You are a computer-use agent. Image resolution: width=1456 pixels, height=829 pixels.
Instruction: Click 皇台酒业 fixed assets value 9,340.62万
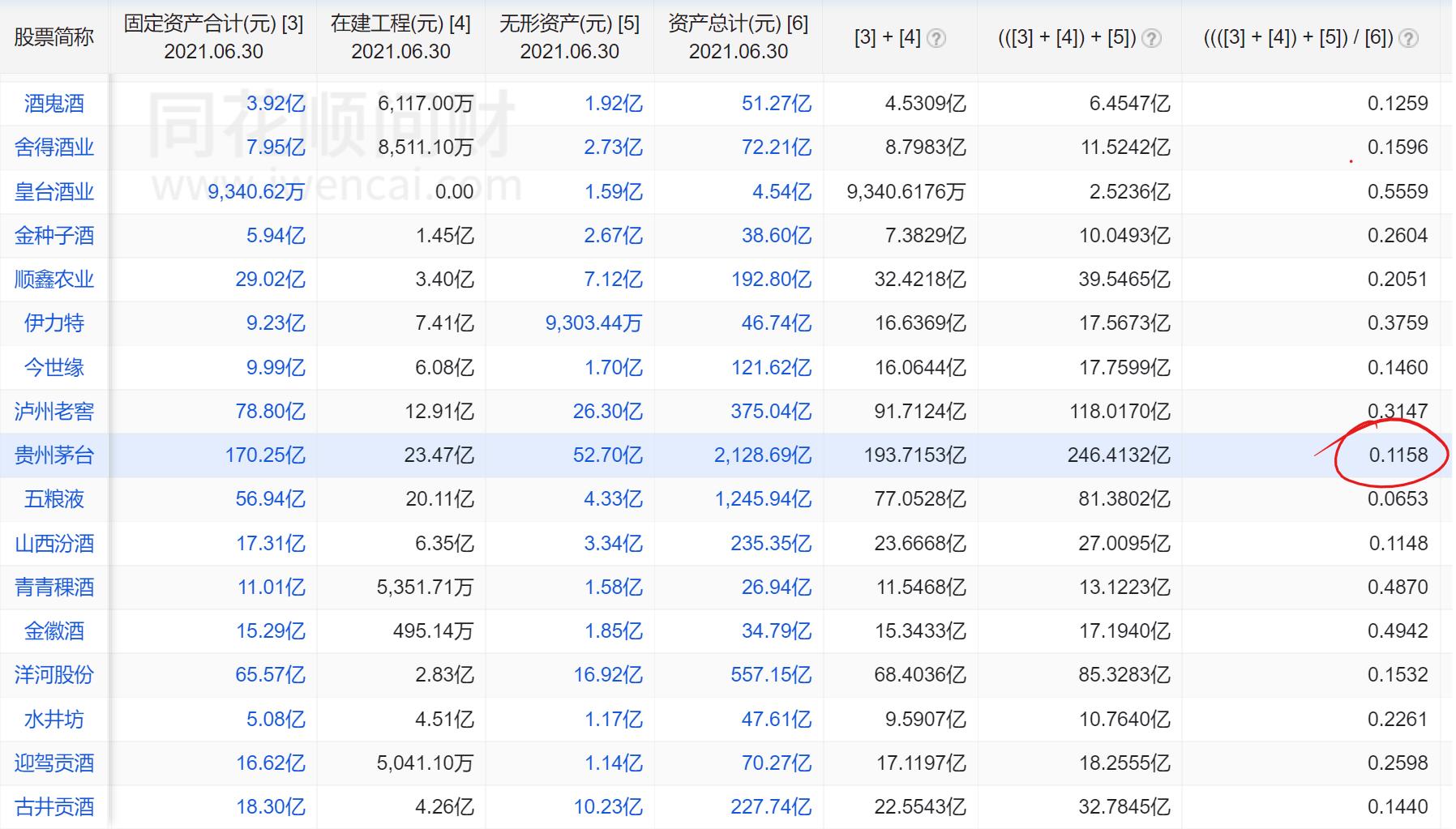(x=256, y=192)
